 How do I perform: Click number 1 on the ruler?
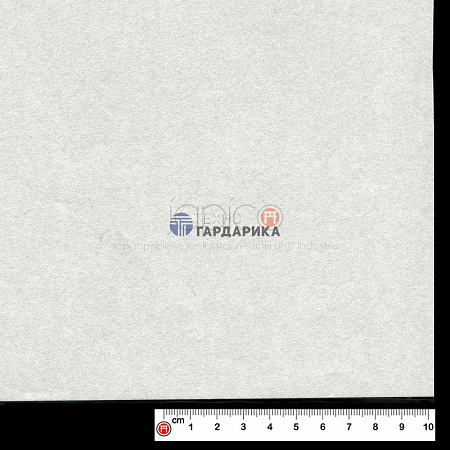[191, 427]
